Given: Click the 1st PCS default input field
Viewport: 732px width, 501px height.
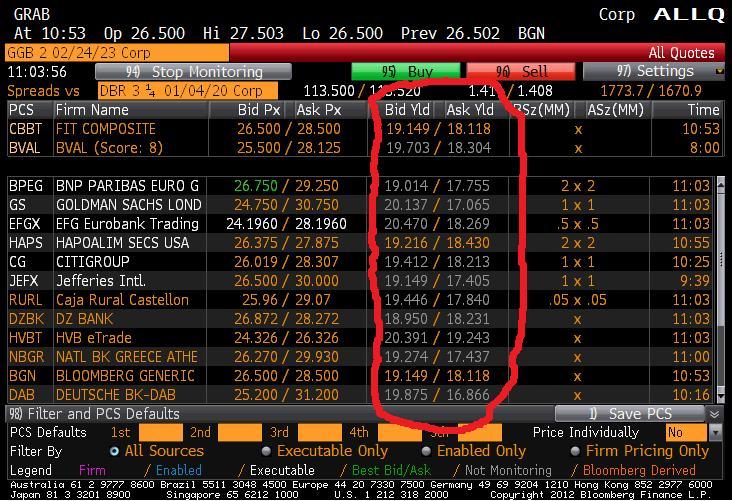Looking at the screenshot, I should pos(161,432).
